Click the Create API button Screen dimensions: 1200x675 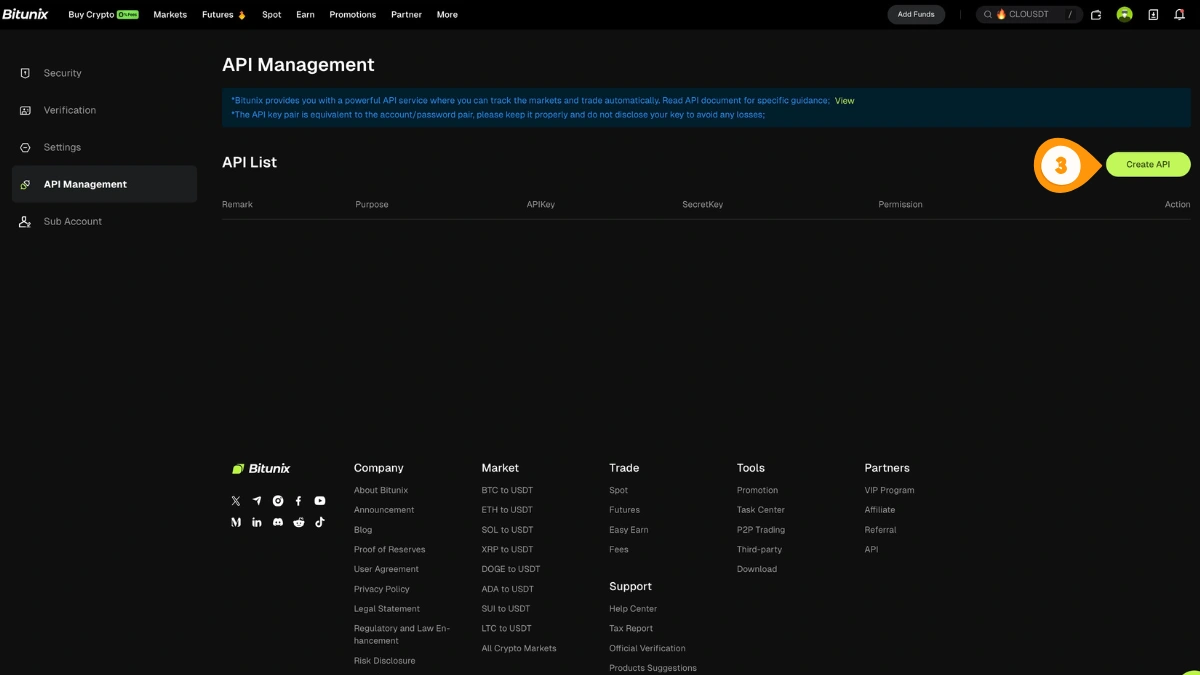coord(1148,165)
